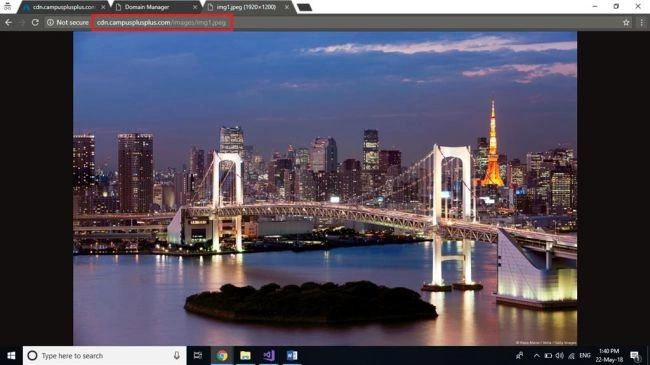The width and height of the screenshot is (650, 365).
Task: Open the volume control icon
Action: click(560, 355)
